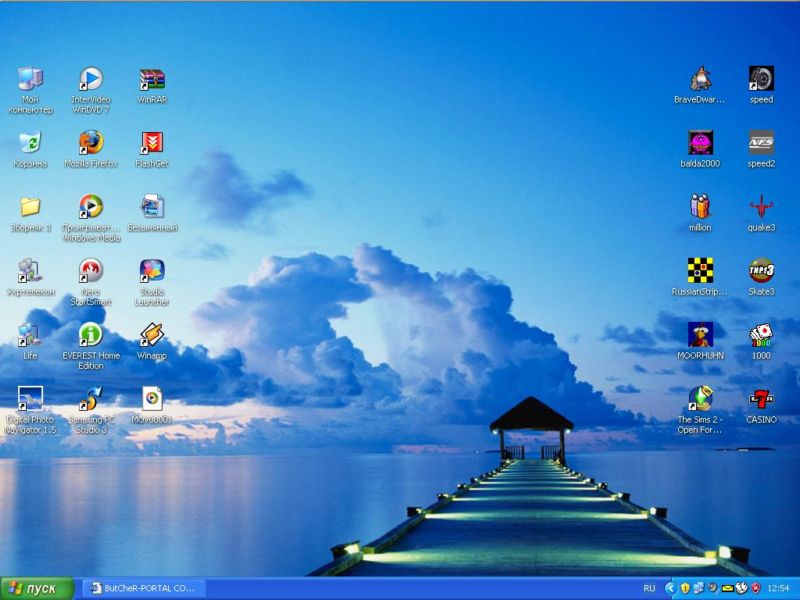800x600 pixels.
Task: Open the пуск Start menu
Action: coord(37,588)
